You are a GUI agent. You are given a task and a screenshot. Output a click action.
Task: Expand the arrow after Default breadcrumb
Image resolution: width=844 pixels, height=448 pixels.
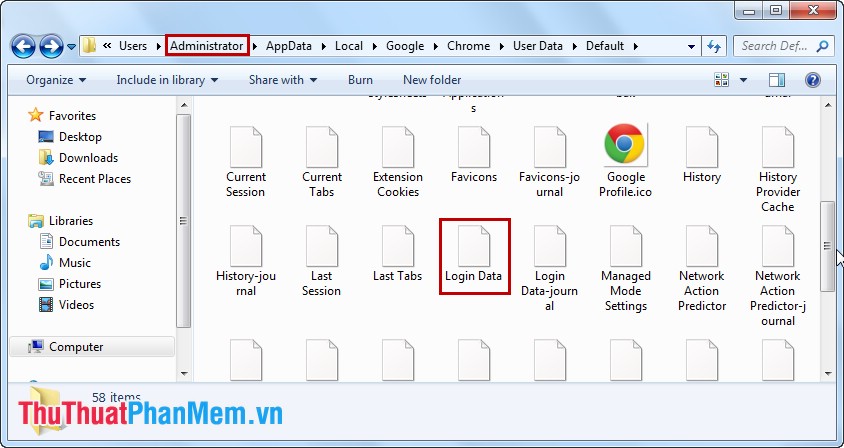click(636, 47)
